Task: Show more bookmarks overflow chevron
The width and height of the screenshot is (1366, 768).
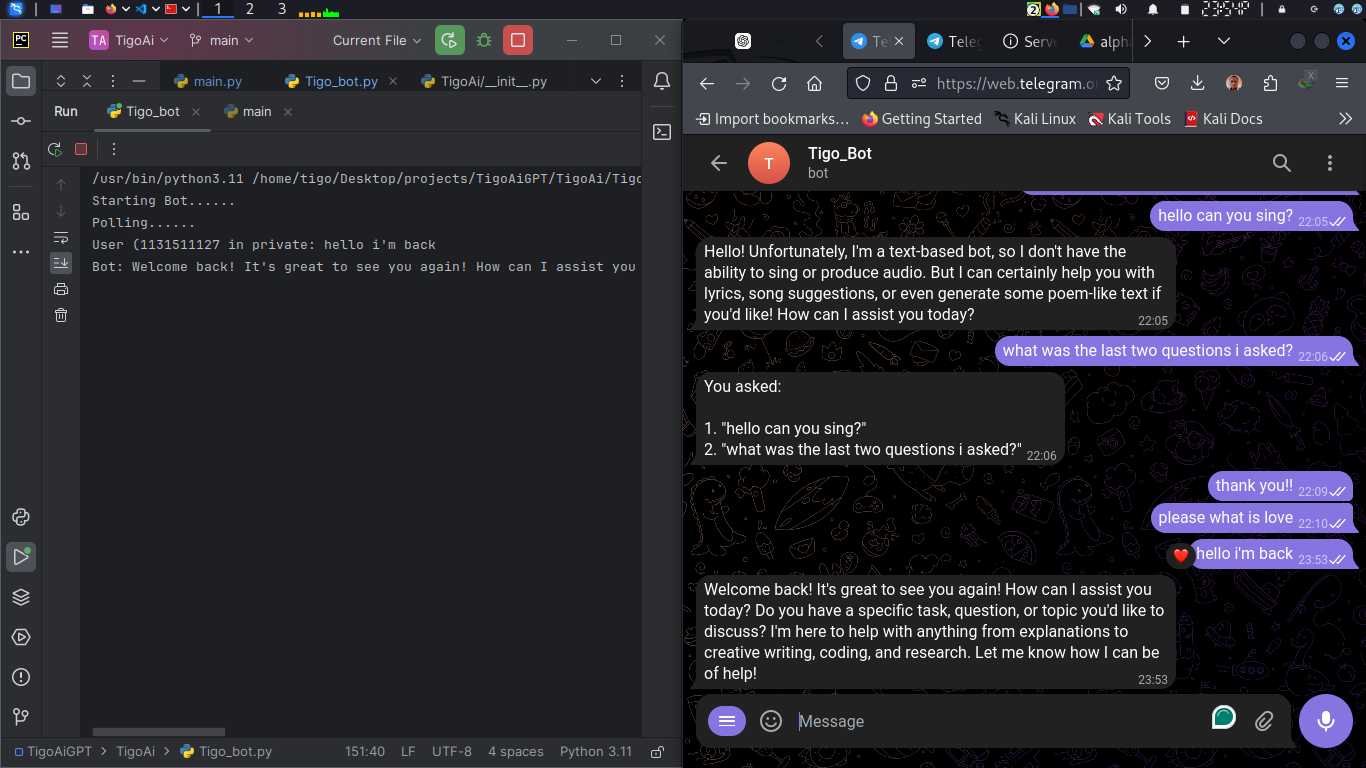Action: [1345, 119]
